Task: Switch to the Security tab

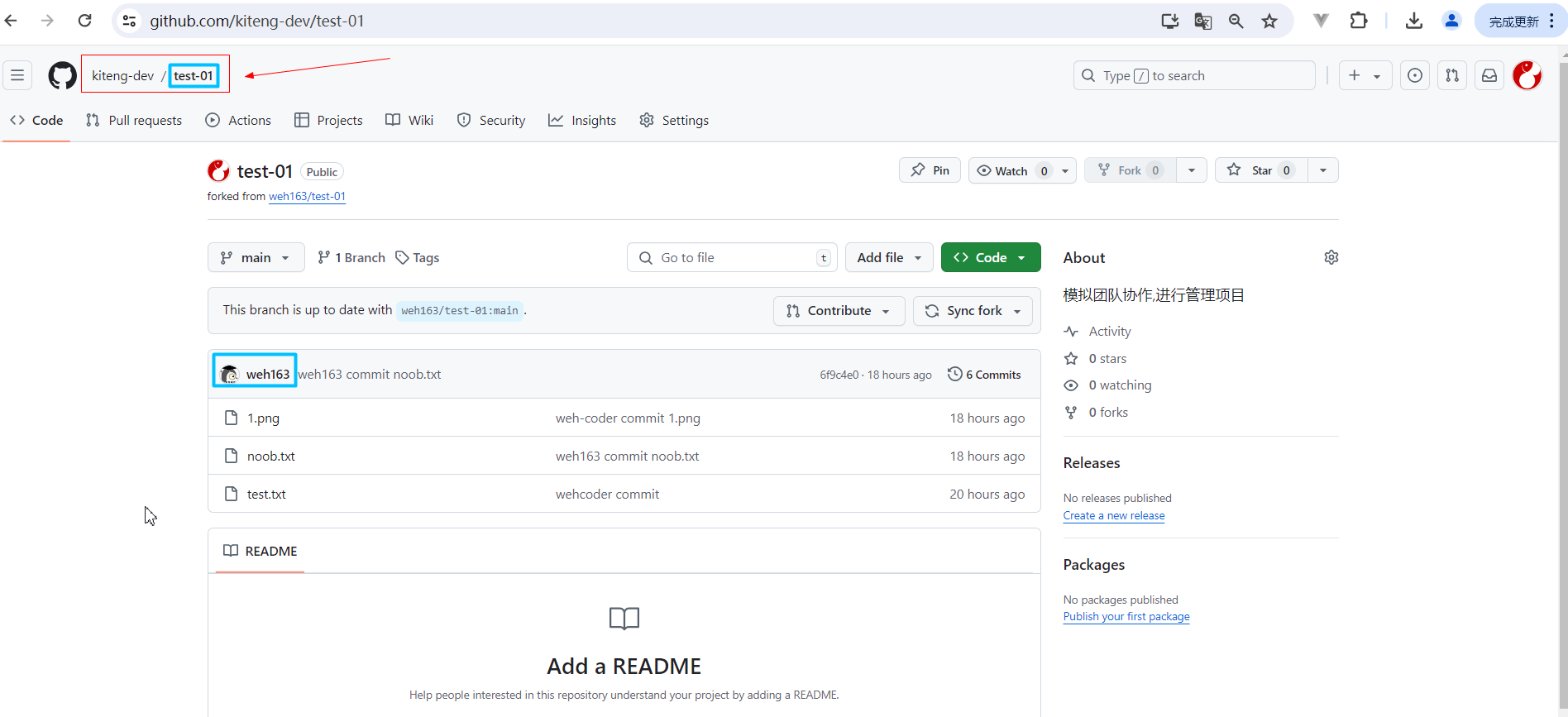Action: (x=491, y=120)
